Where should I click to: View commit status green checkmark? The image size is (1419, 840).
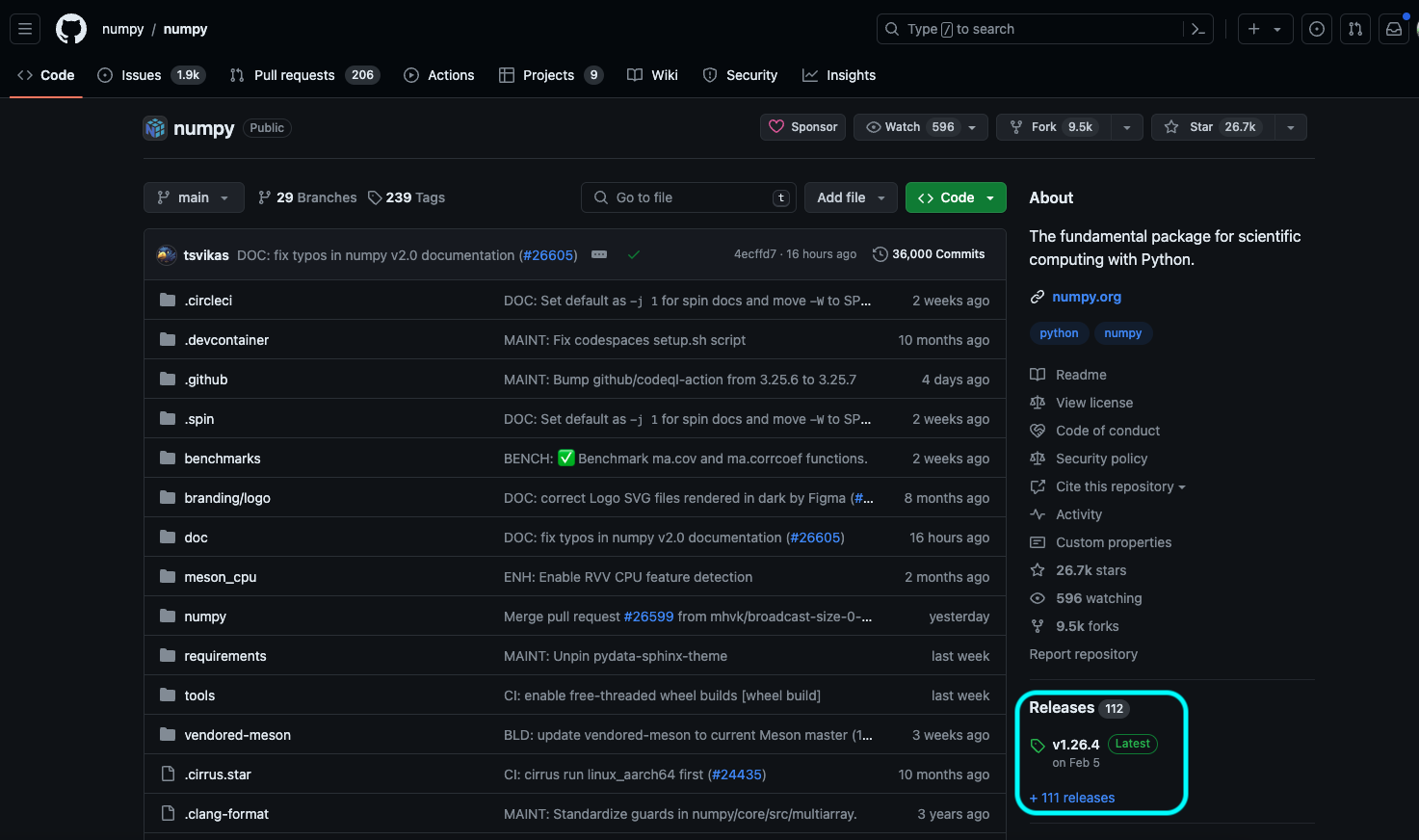(634, 254)
